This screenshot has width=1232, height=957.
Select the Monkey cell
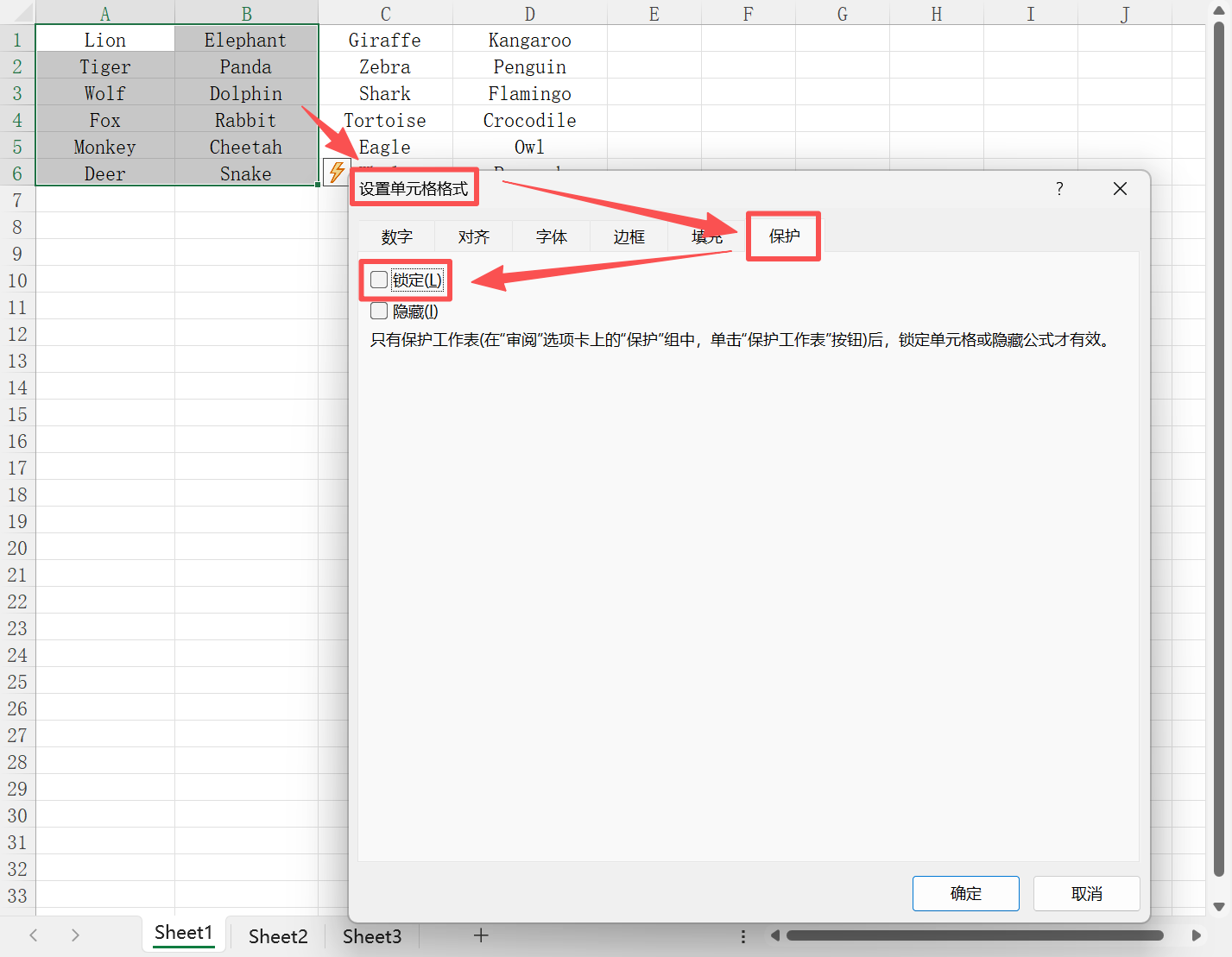pos(105,147)
